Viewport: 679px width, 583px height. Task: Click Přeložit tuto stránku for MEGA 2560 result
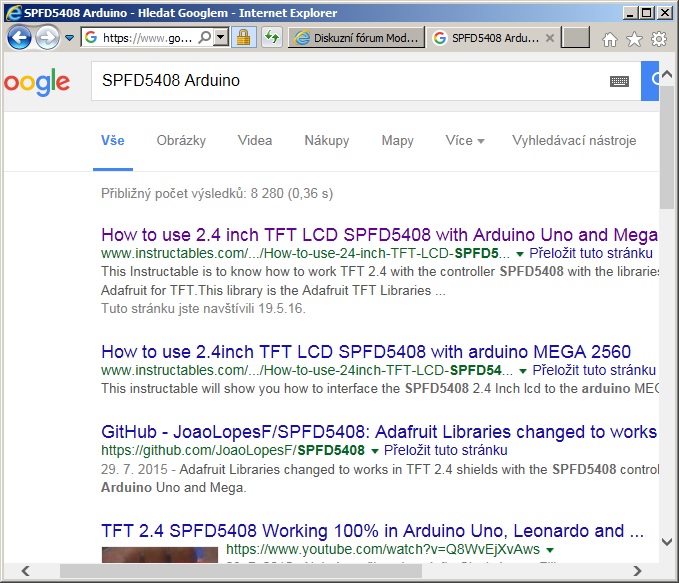[594, 370]
